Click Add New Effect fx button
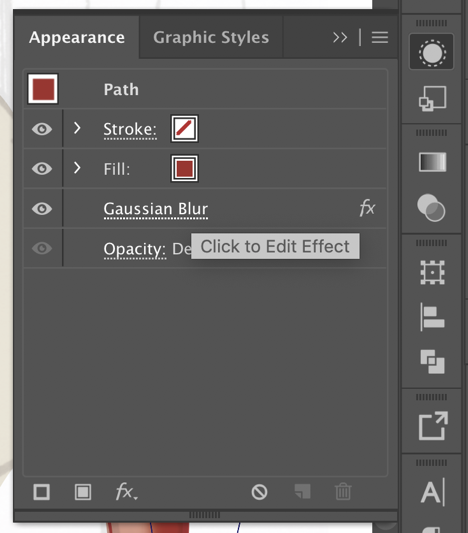 coord(126,492)
